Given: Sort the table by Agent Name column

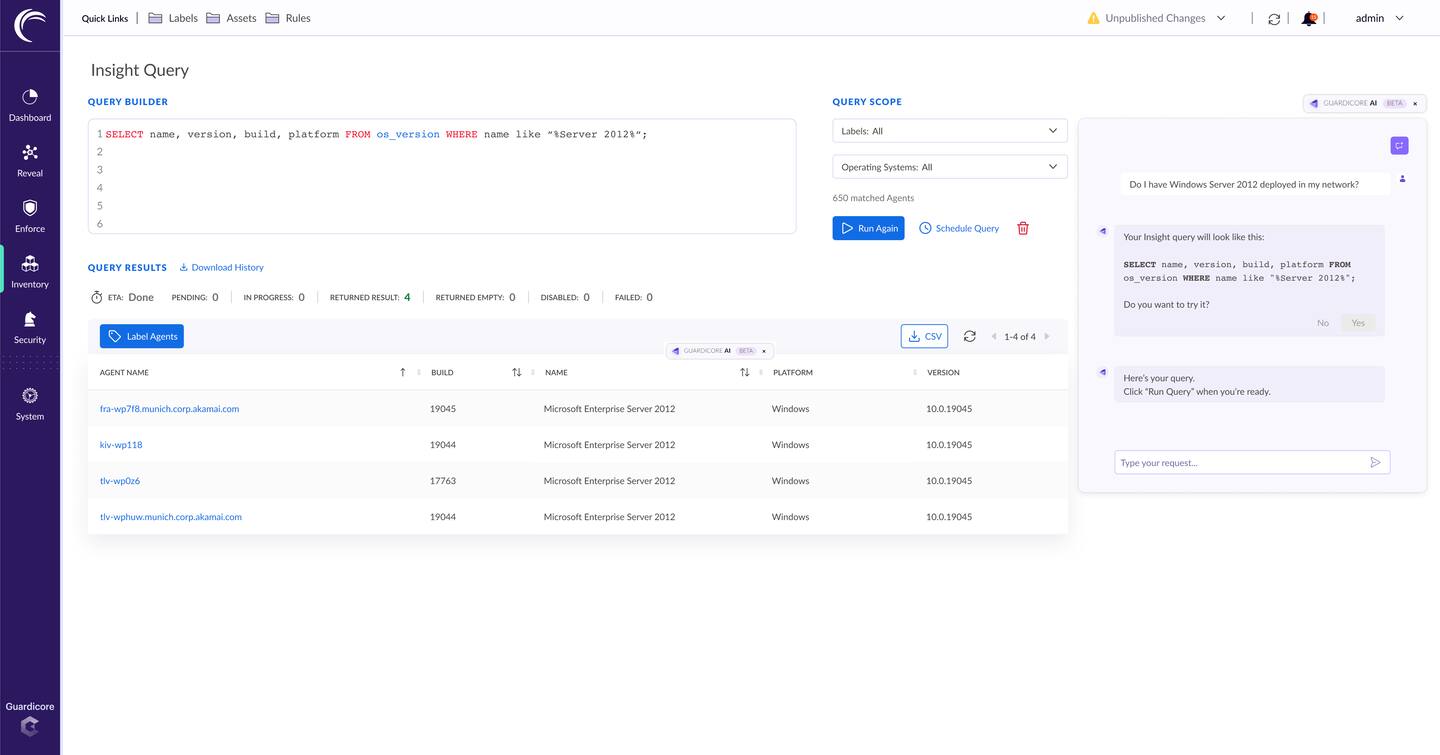Looking at the screenshot, I should [x=402, y=372].
